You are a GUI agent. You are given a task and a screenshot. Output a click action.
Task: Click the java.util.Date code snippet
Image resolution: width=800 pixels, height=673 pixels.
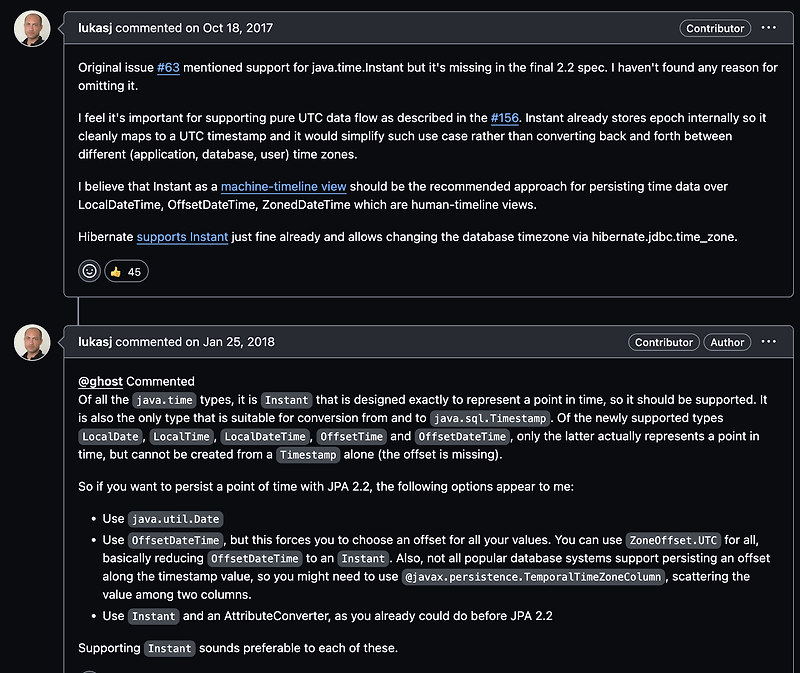pyautogui.click(x=174, y=519)
